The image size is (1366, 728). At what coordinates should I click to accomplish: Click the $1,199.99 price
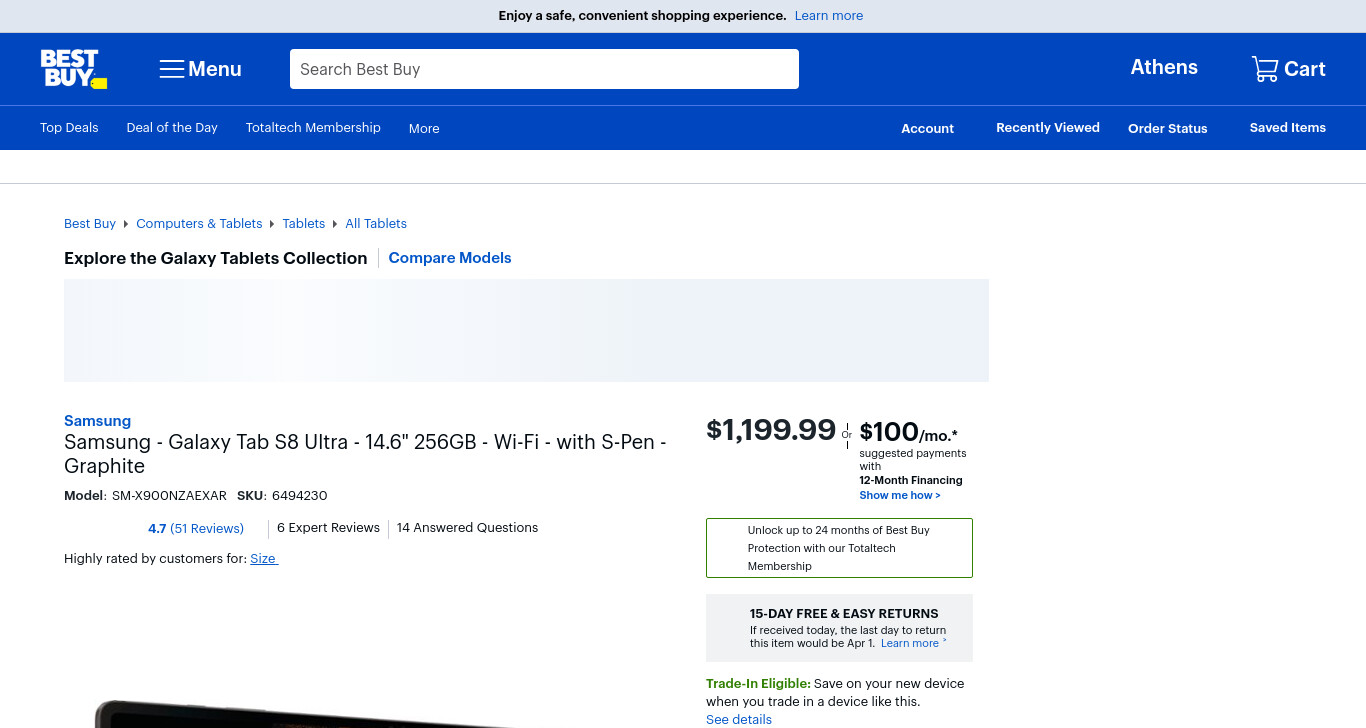coord(771,430)
